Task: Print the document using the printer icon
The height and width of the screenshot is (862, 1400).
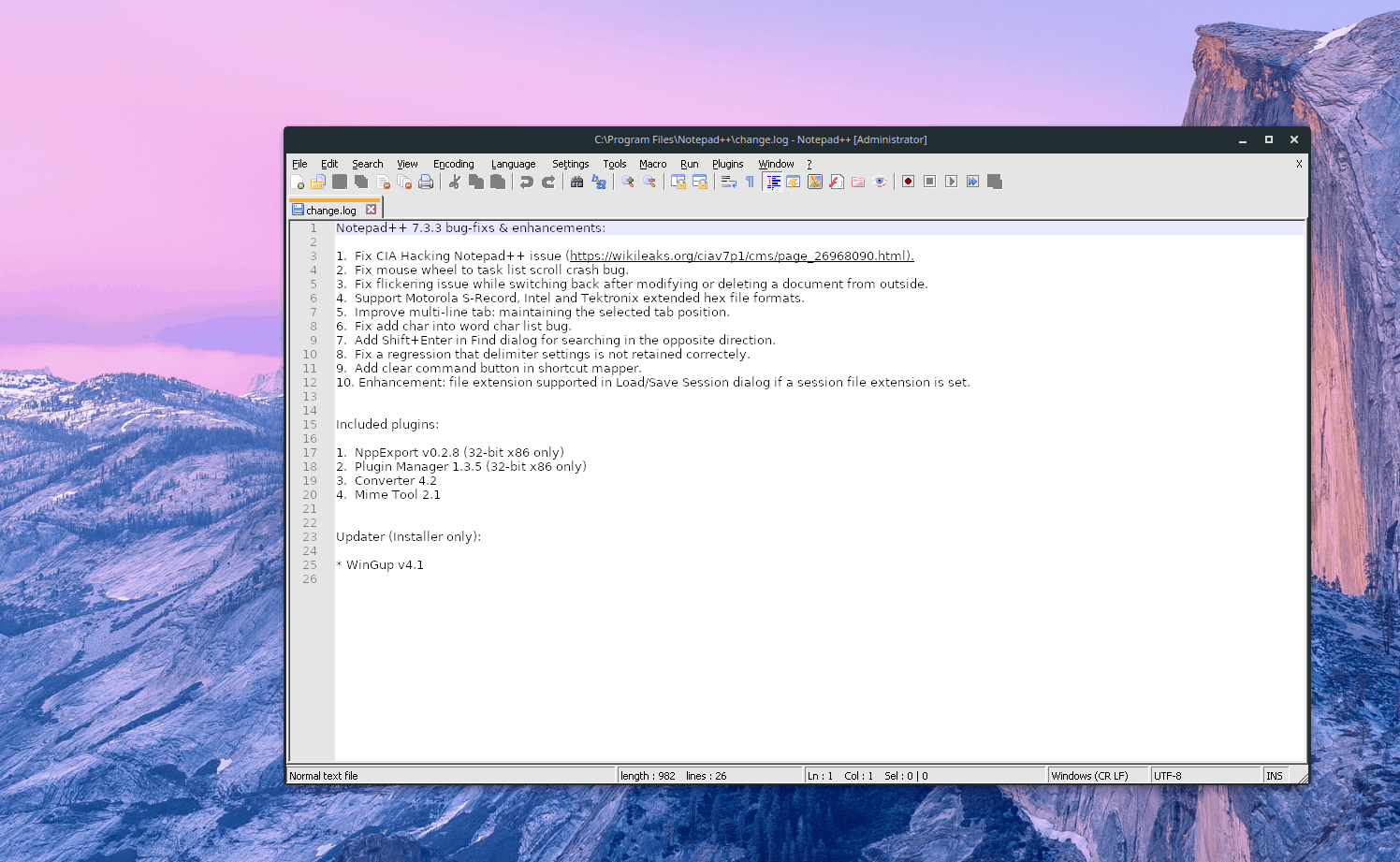Action: coord(426,182)
